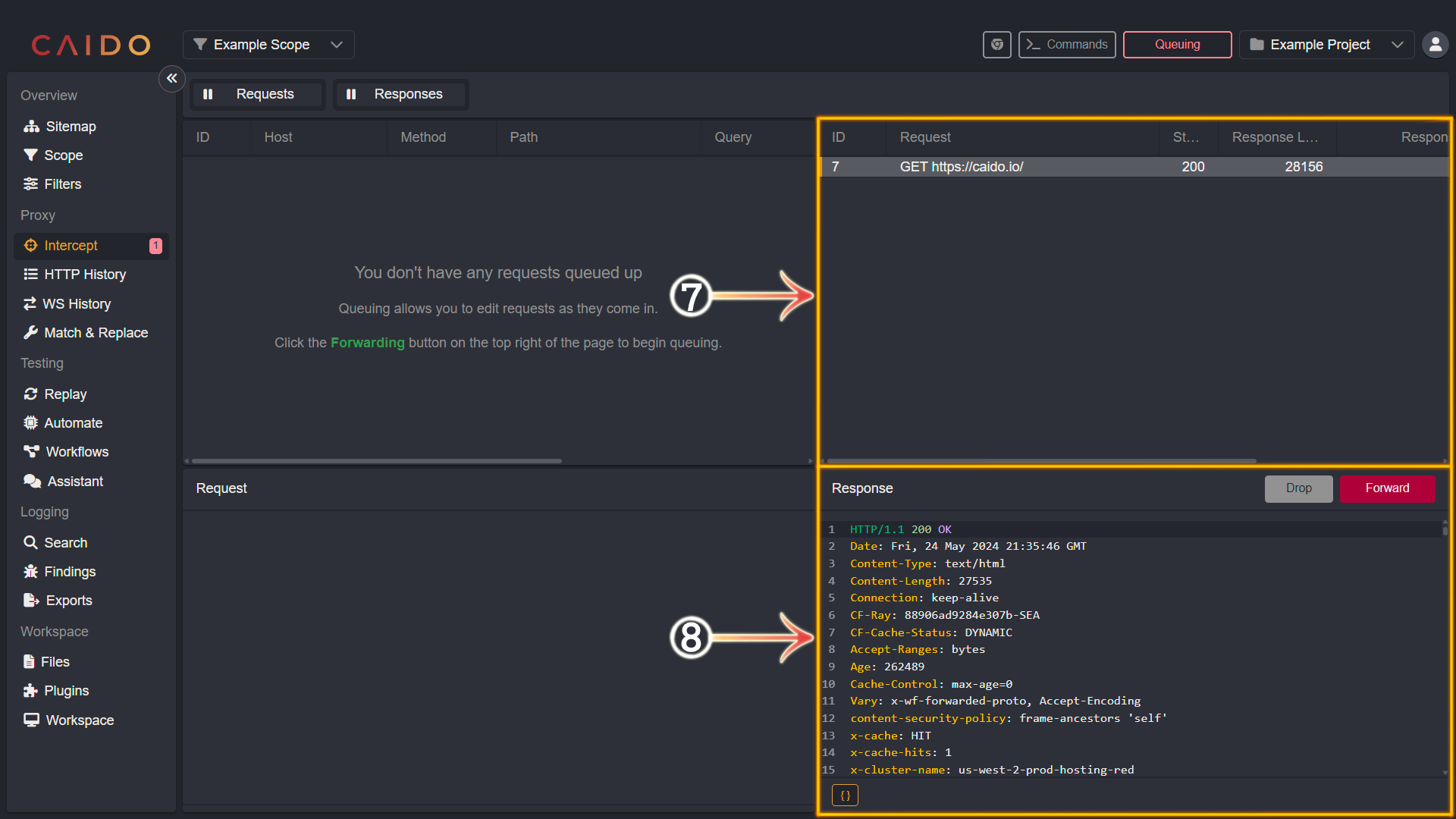Drop the intercepted response
Image resolution: width=1456 pixels, height=819 pixels.
pos(1298,488)
